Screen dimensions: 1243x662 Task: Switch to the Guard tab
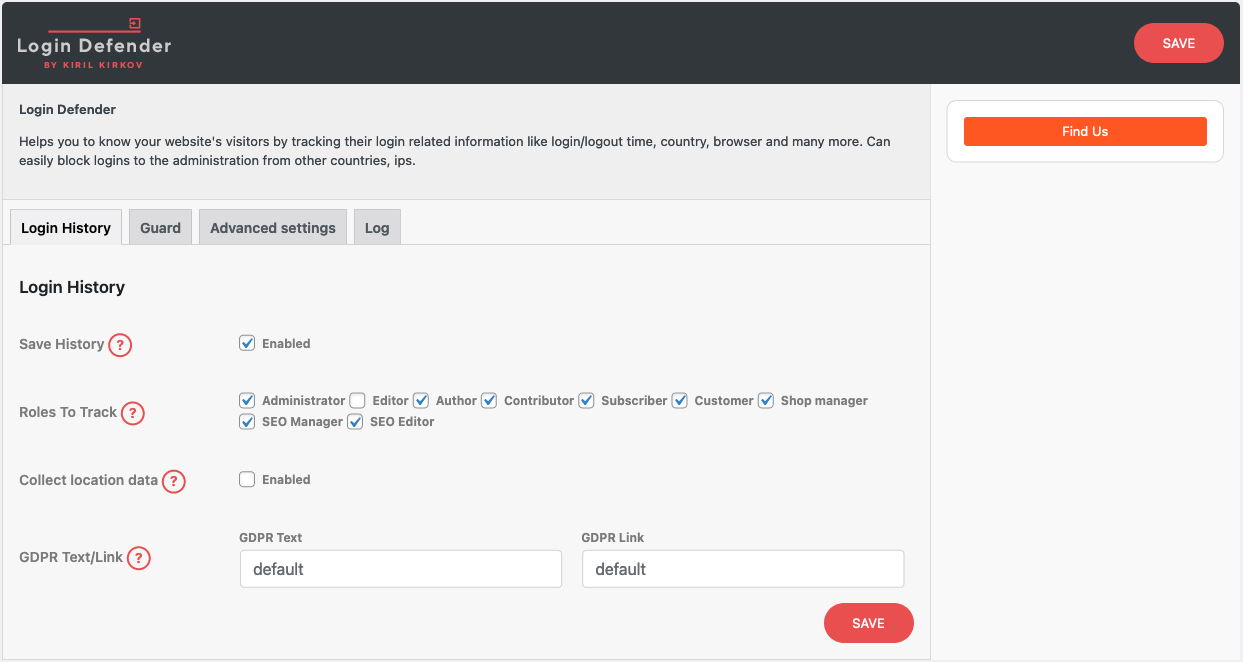click(160, 227)
